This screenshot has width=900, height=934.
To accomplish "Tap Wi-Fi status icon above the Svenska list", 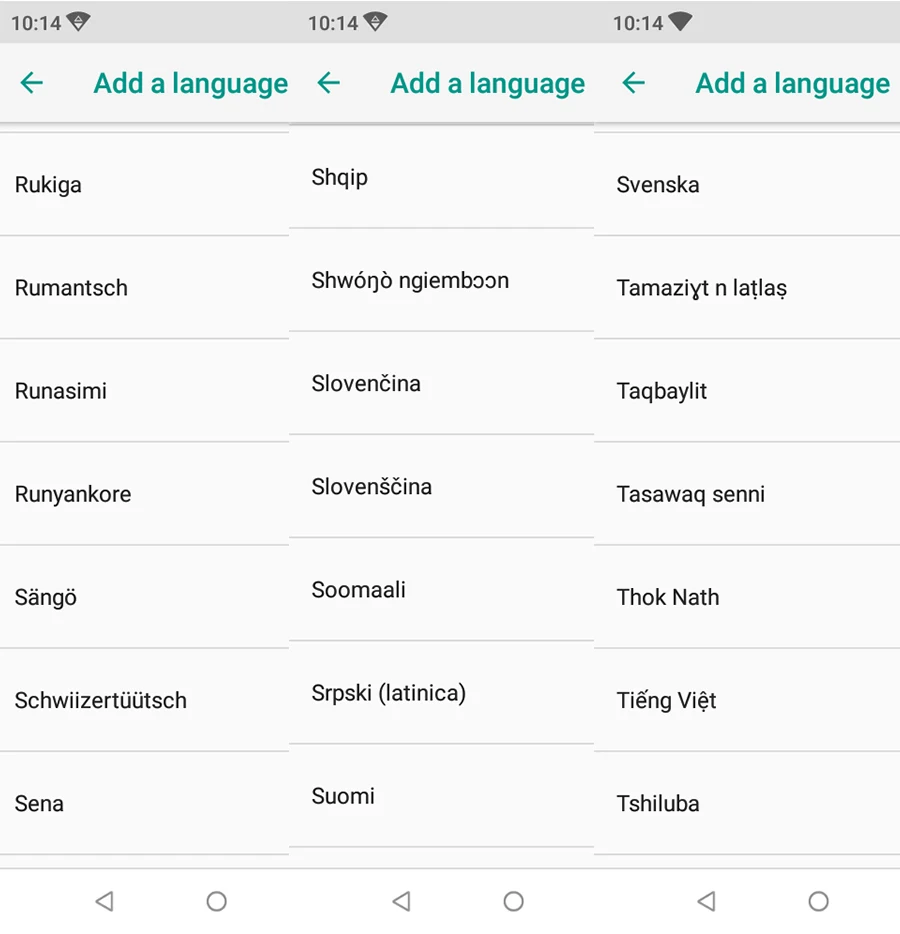I will [x=680, y=22].
